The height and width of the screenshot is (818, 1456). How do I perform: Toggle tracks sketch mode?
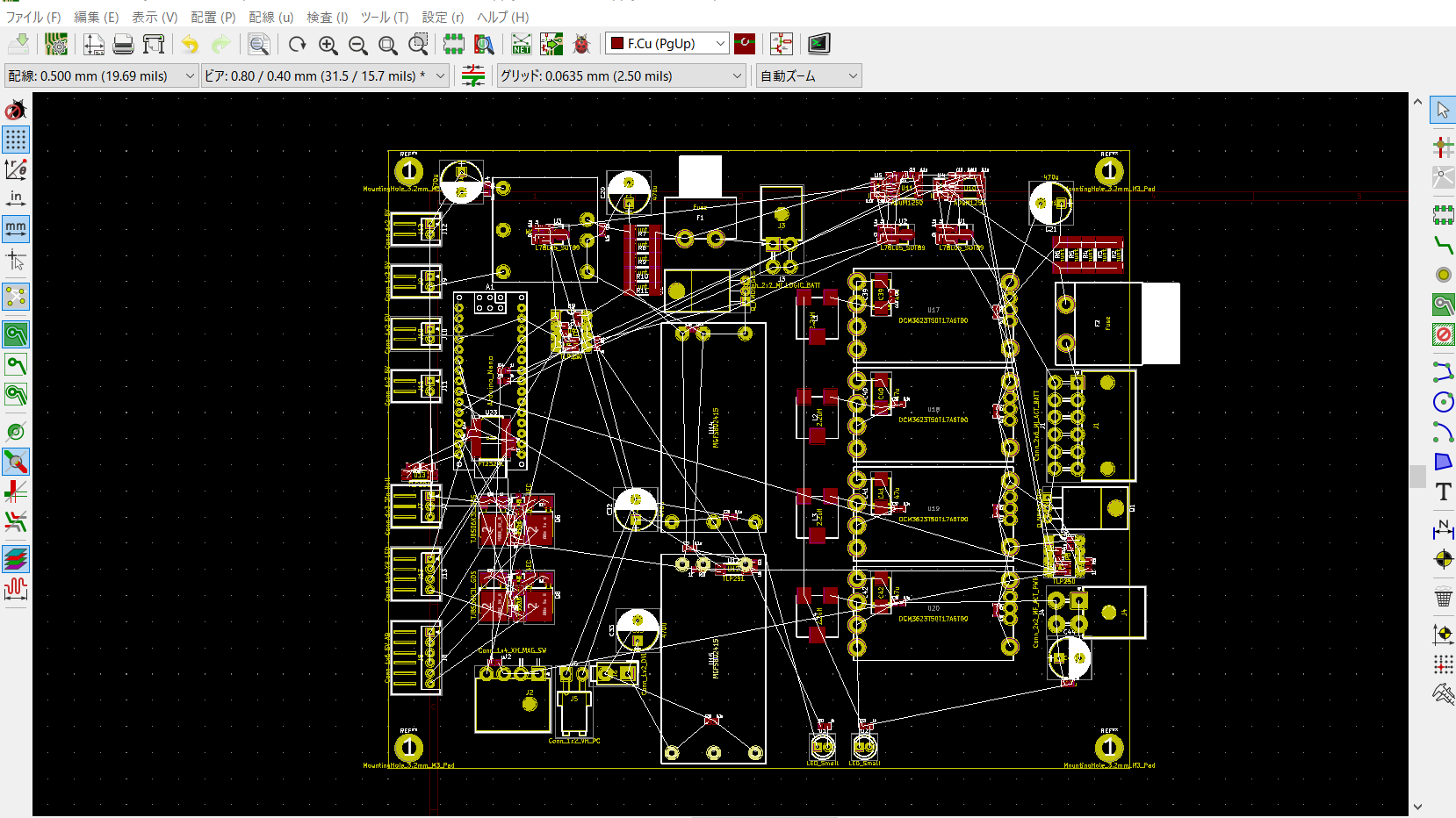point(16,492)
